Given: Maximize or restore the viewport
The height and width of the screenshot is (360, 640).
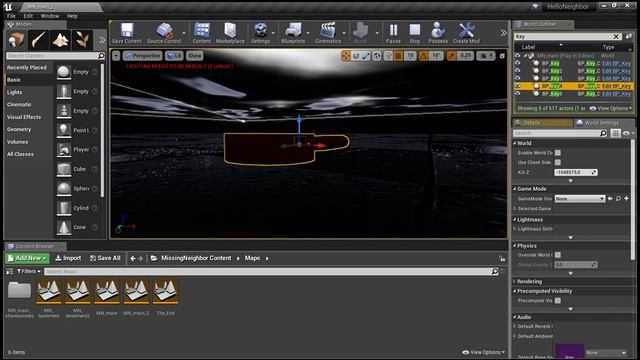Looking at the screenshot, I should [502, 56].
